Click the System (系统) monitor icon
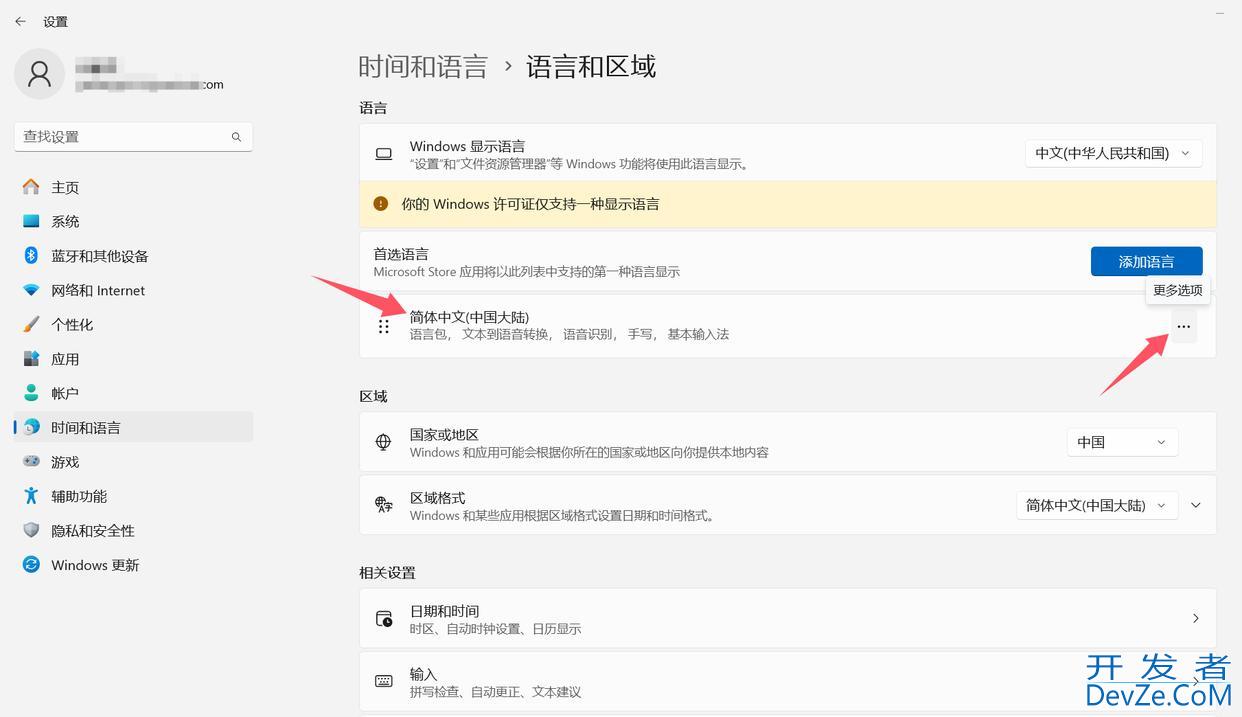Image resolution: width=1242 pixels, height=717 pixels. pos(31,221)
